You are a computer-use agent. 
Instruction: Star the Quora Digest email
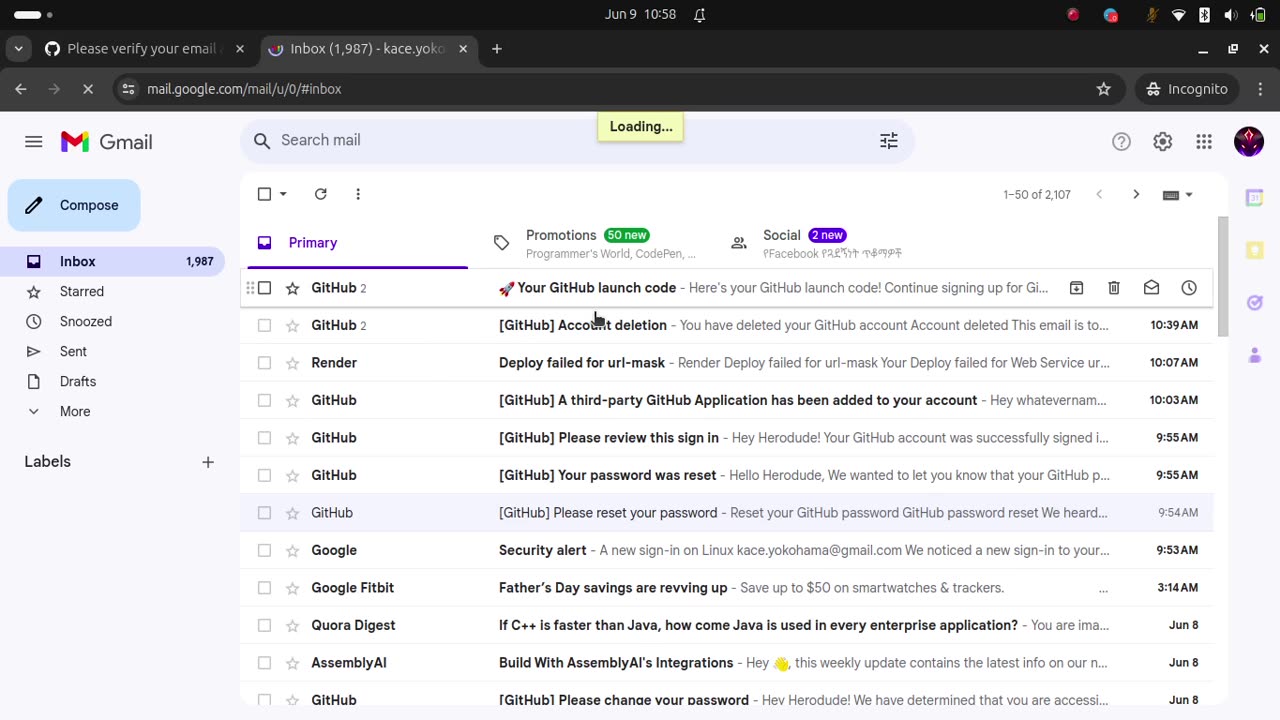(292, 625)
